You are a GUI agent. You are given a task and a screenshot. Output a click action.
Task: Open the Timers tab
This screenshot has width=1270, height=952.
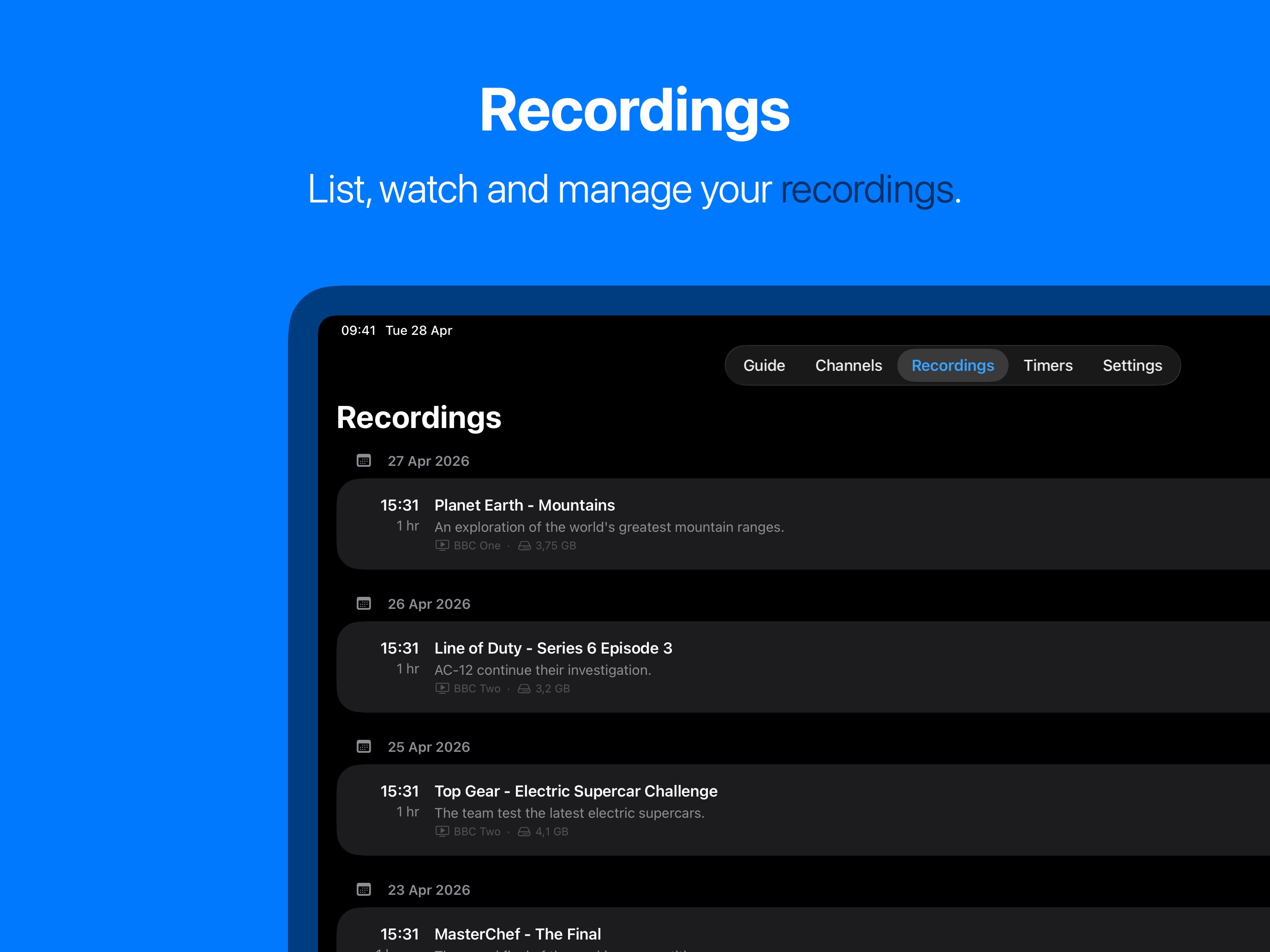(1048, 366)
